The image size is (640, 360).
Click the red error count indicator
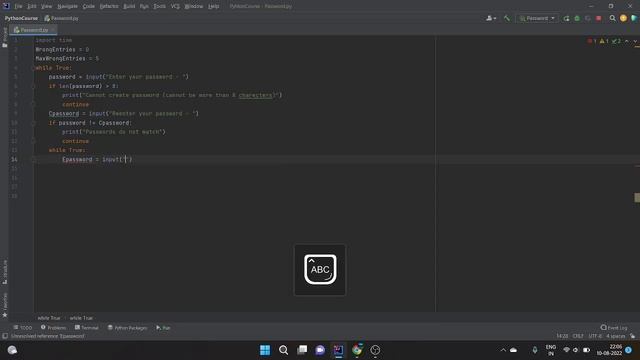592,41
